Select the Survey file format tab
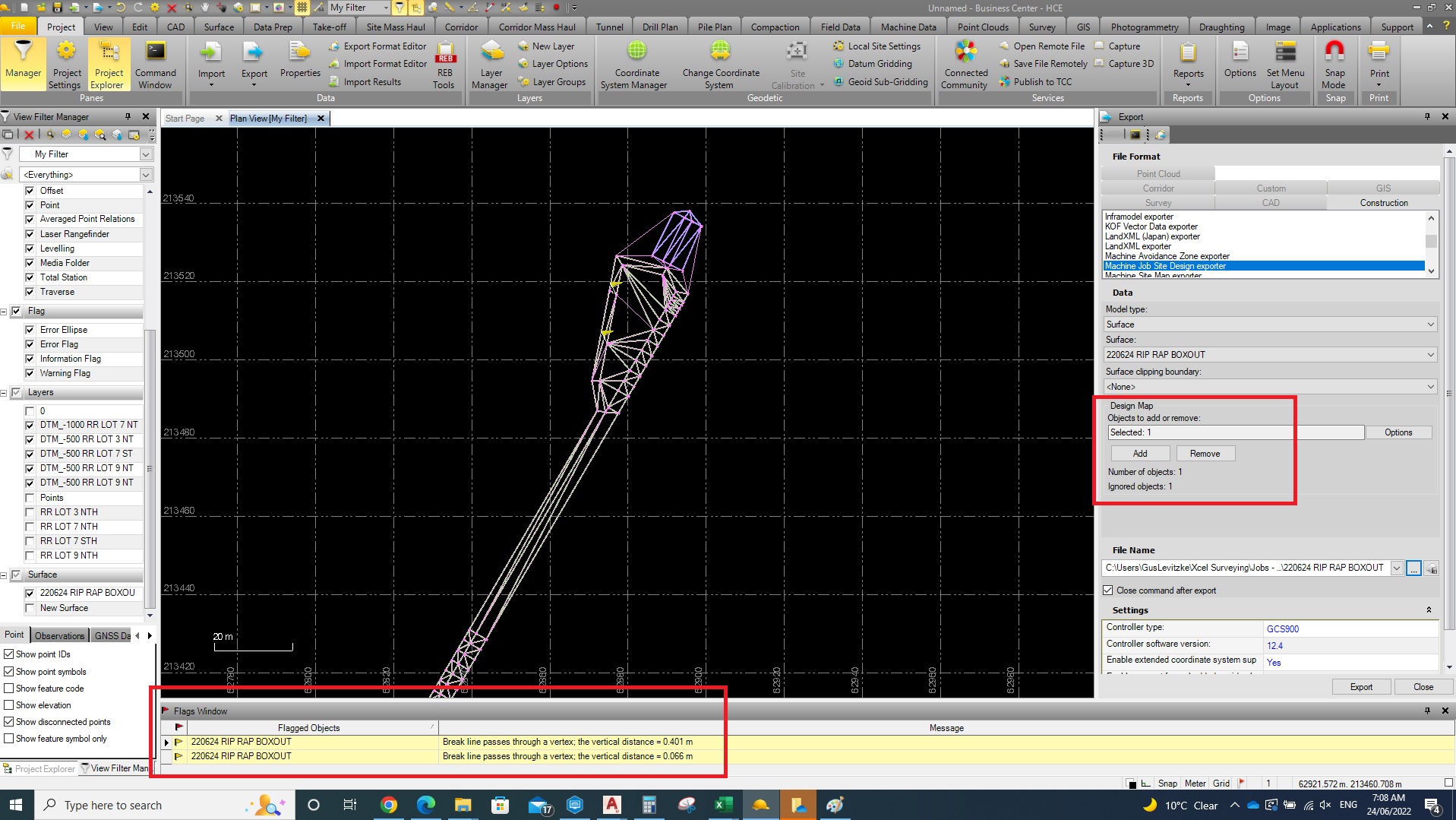The image size is (1456, 820). [x=1158, y=203]
